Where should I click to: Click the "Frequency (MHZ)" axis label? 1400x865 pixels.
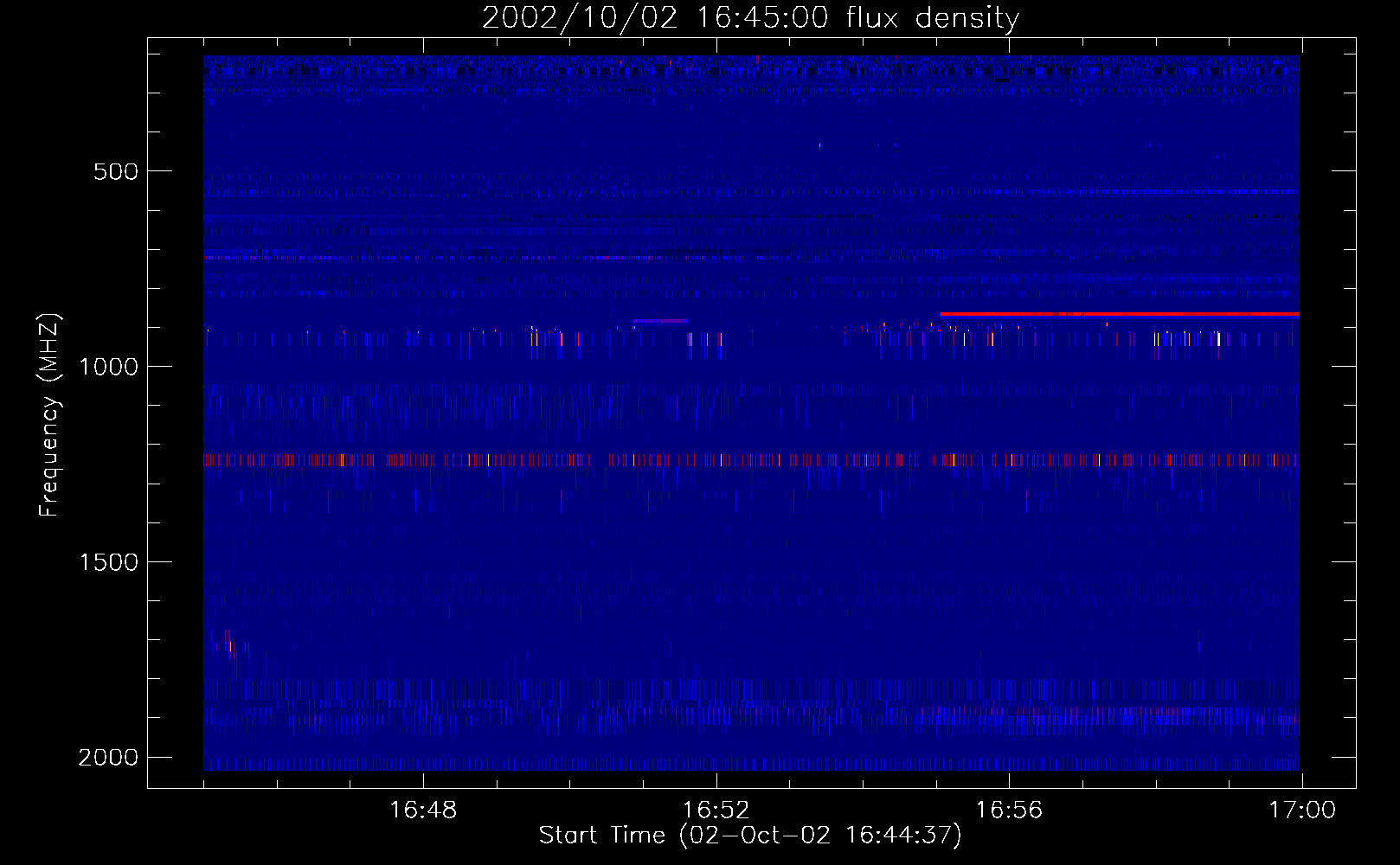point(49,415)
